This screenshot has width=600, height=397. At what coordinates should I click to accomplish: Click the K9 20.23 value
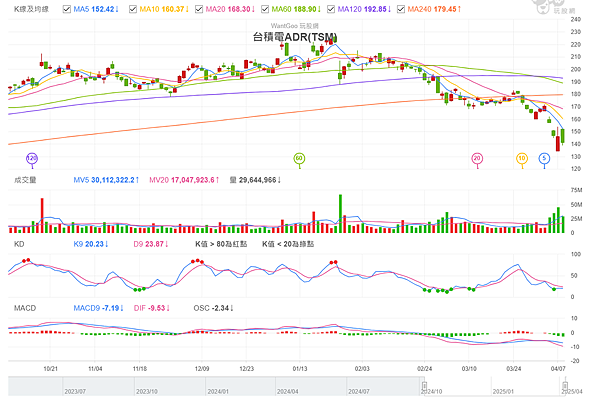pos(91,244)
